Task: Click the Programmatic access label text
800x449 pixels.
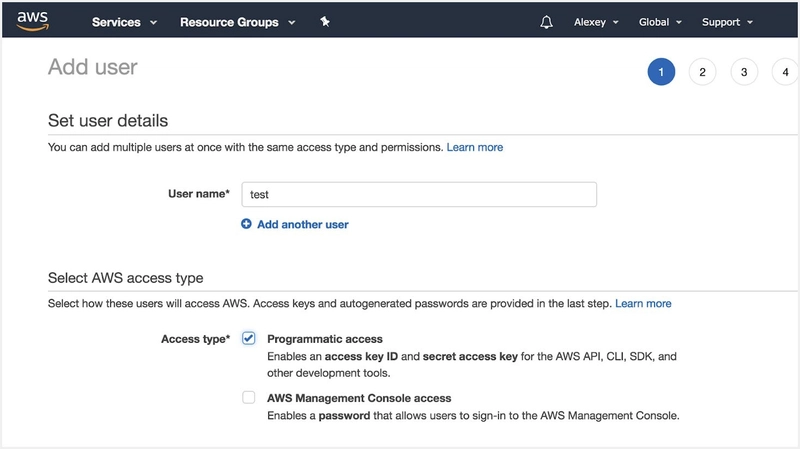Action: click(x=325, y=339)
